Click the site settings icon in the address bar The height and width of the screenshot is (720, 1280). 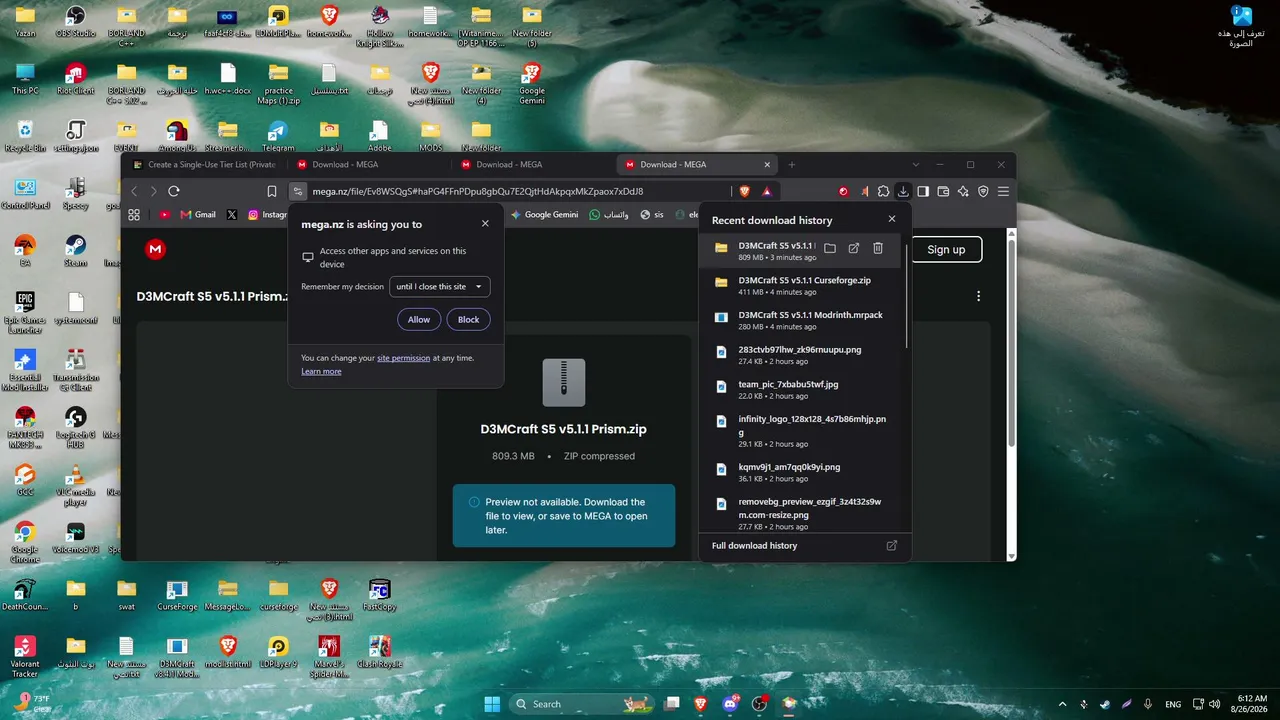point(297,191)
